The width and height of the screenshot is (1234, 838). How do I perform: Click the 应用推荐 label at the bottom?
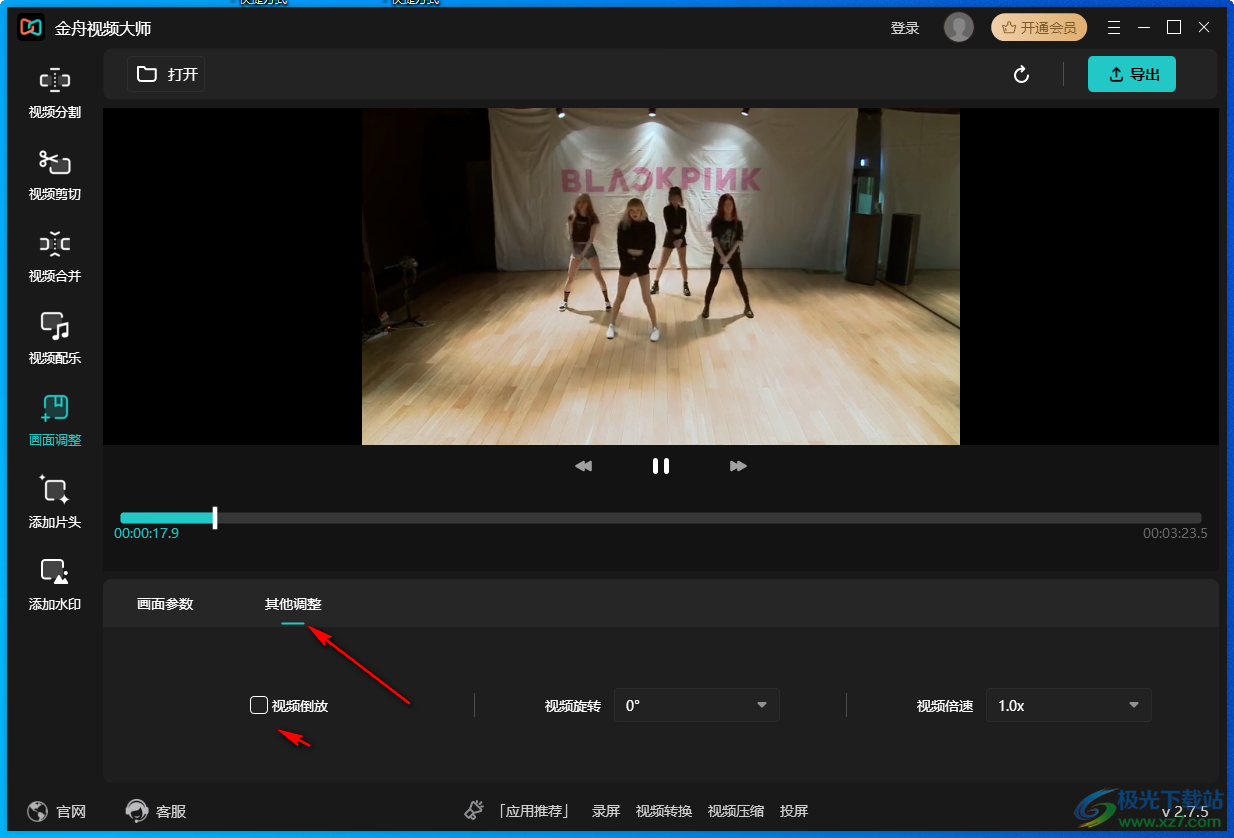[x=532, y=811]
